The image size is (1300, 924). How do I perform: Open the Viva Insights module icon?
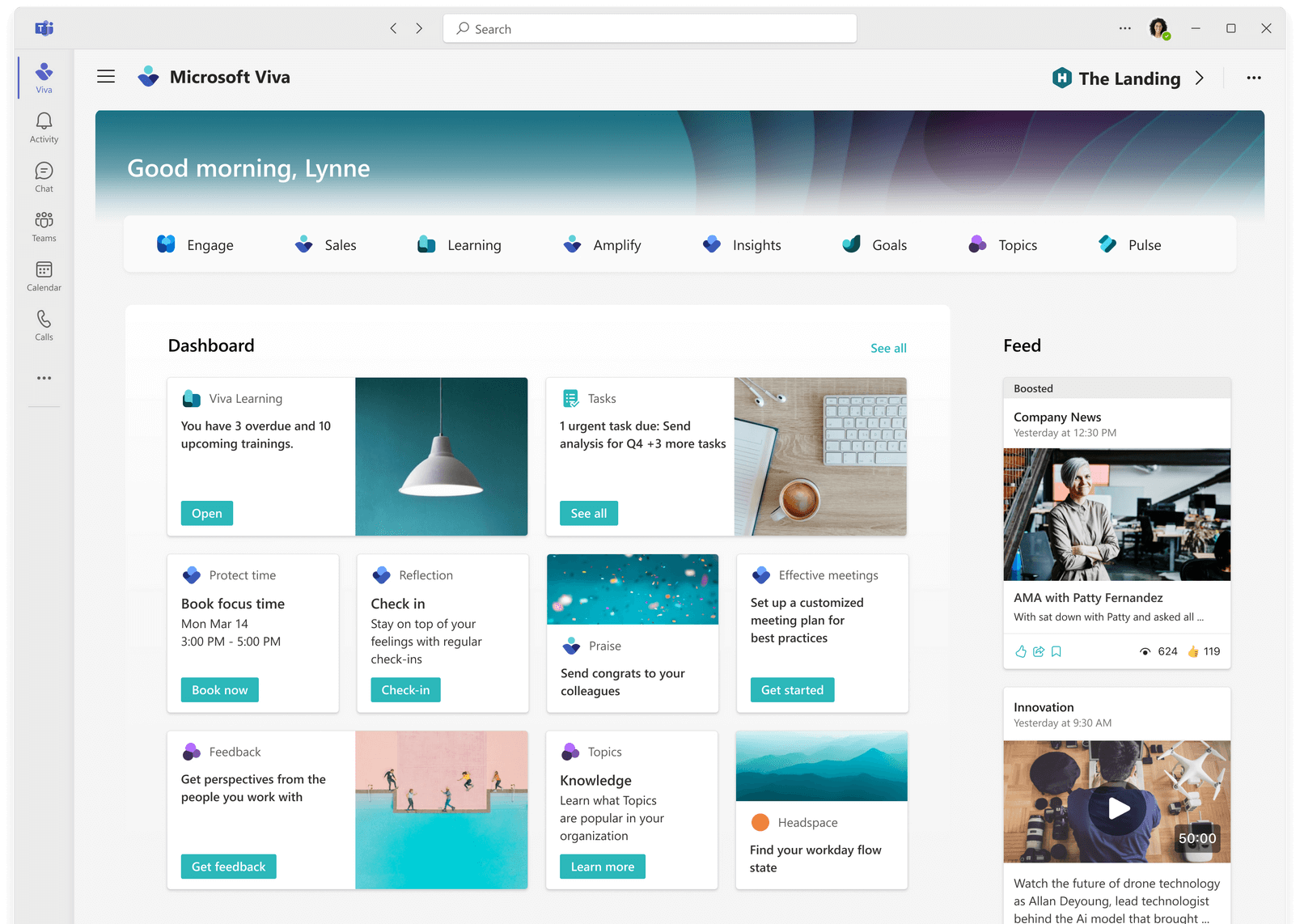pyautogui.click(x=712, y=244)
